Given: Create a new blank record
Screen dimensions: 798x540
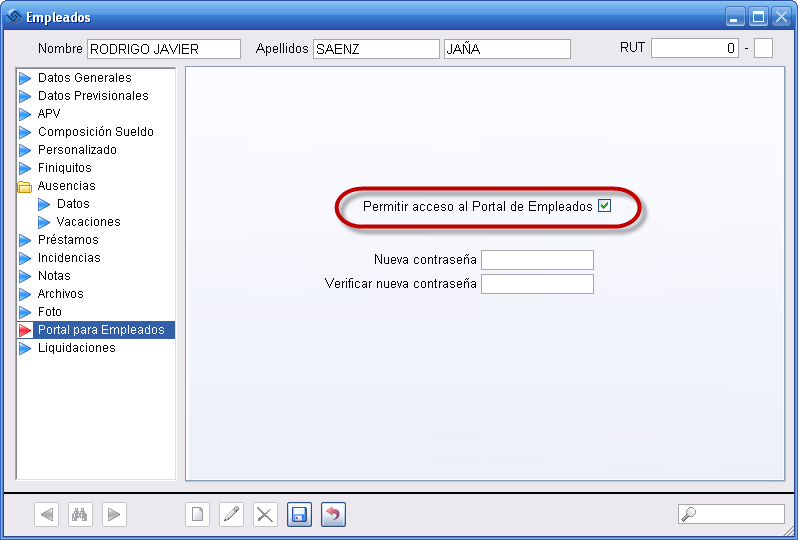Looking at the screenshot, I should pyautogui.click(x=197, y=515).
